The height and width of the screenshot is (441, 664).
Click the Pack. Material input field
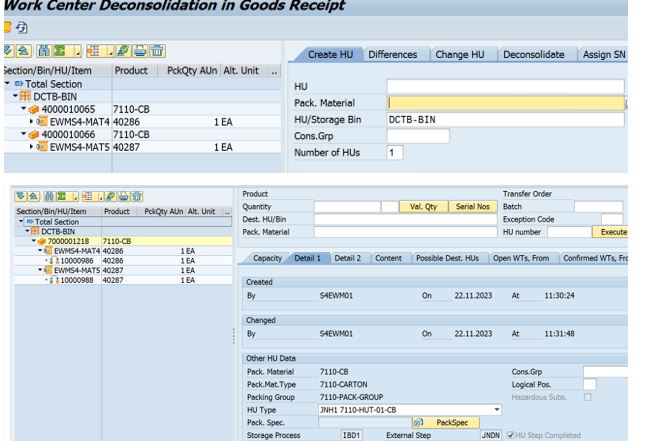(x=504, y=102)
